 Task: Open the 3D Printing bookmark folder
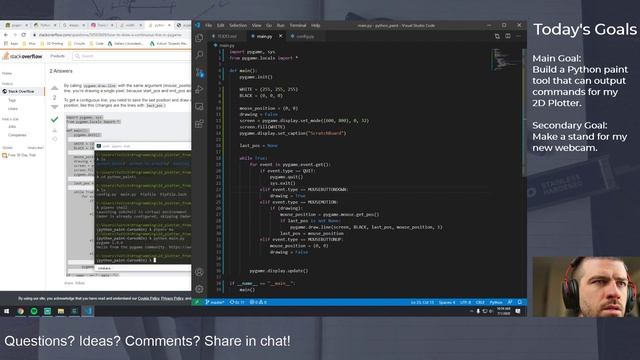[x=52, y=43]
